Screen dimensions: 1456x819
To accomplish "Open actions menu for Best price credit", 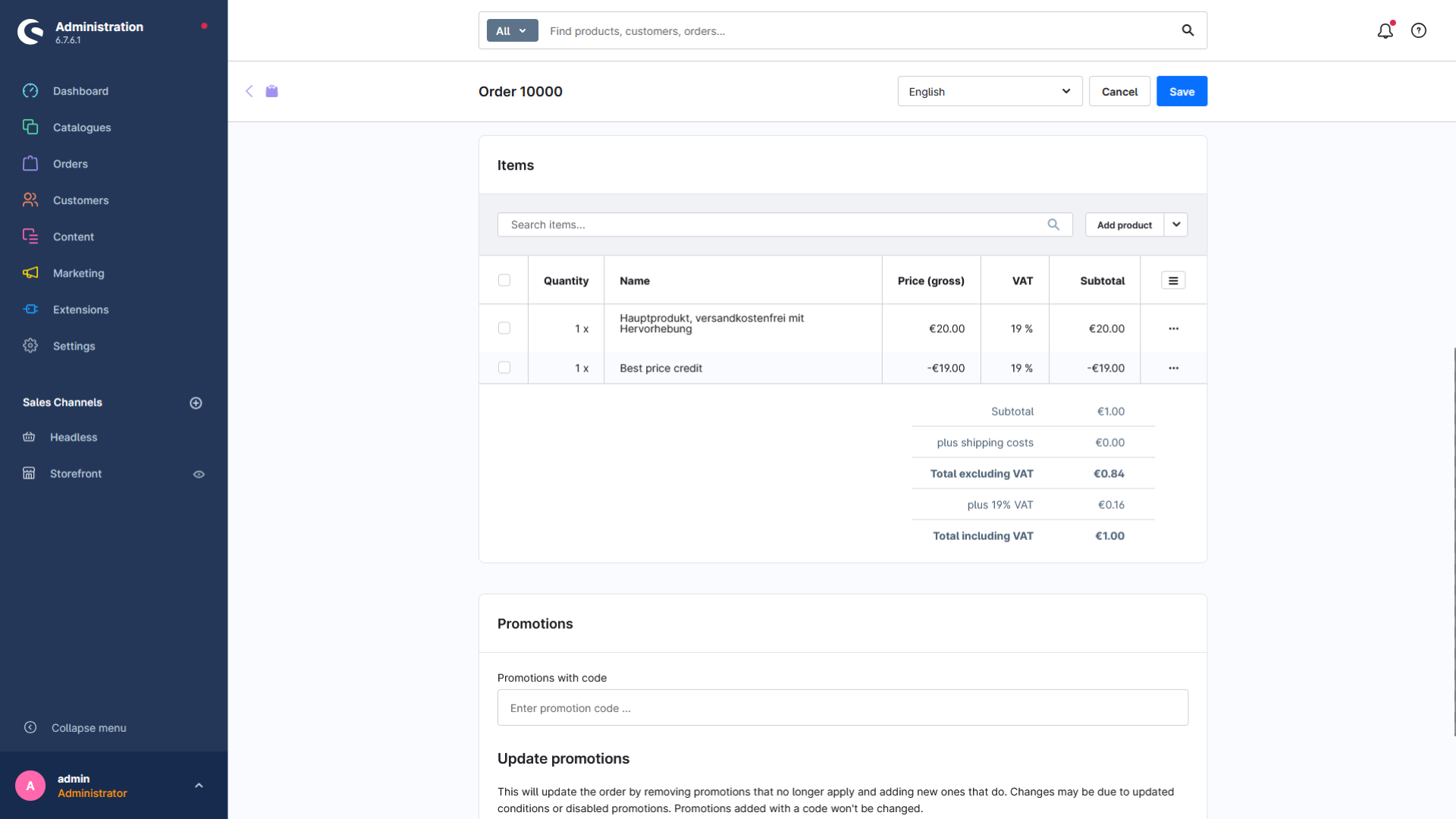I will coord(1174,368).
